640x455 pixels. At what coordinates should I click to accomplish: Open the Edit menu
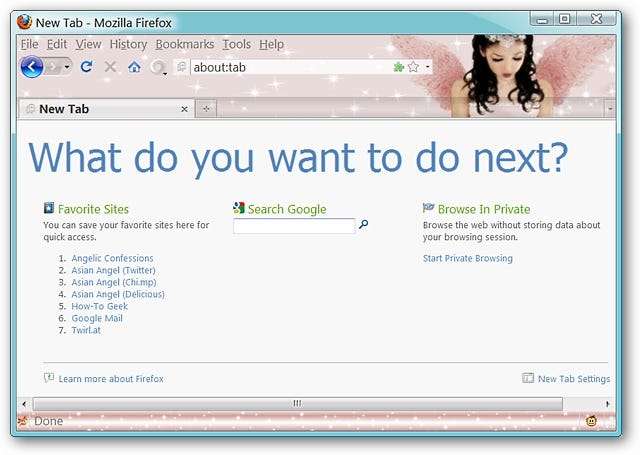point(57,44)
